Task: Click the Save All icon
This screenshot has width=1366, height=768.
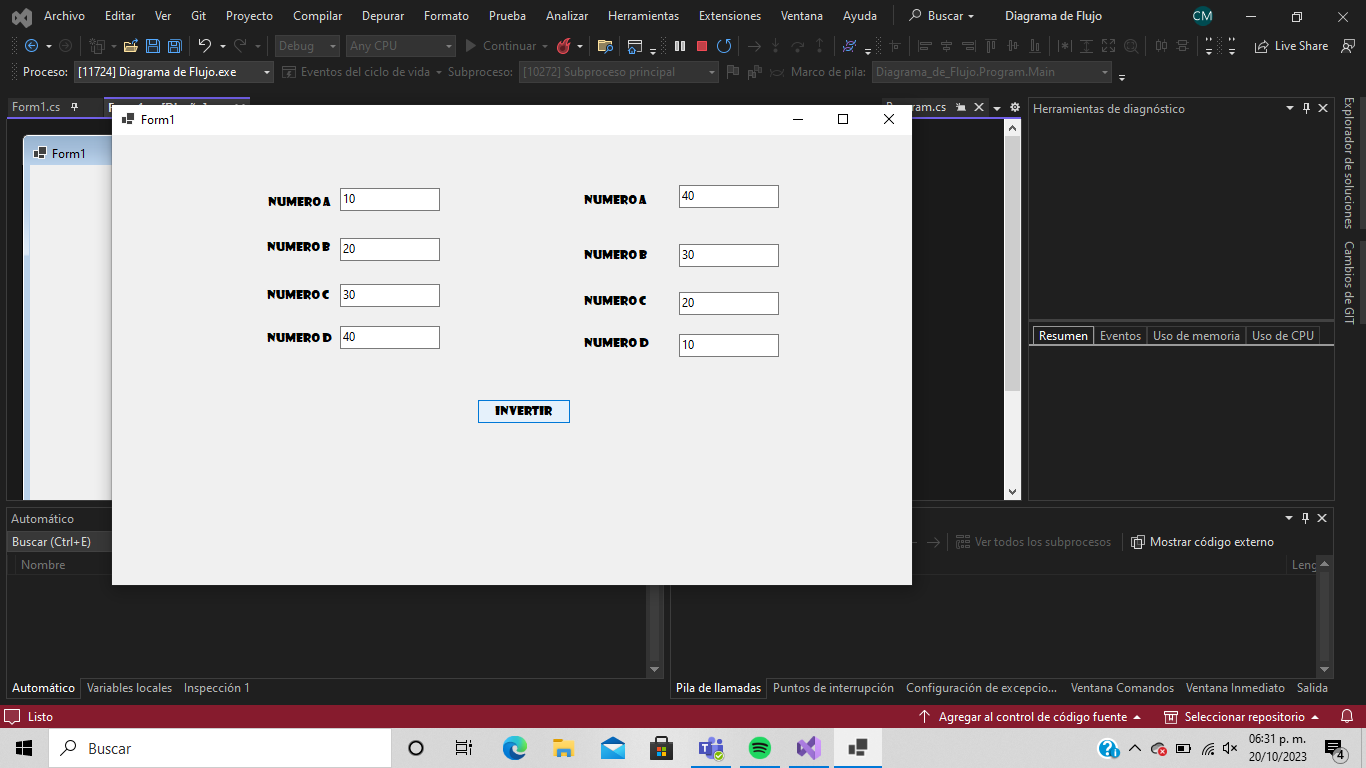Action: (x=174, y=45)
